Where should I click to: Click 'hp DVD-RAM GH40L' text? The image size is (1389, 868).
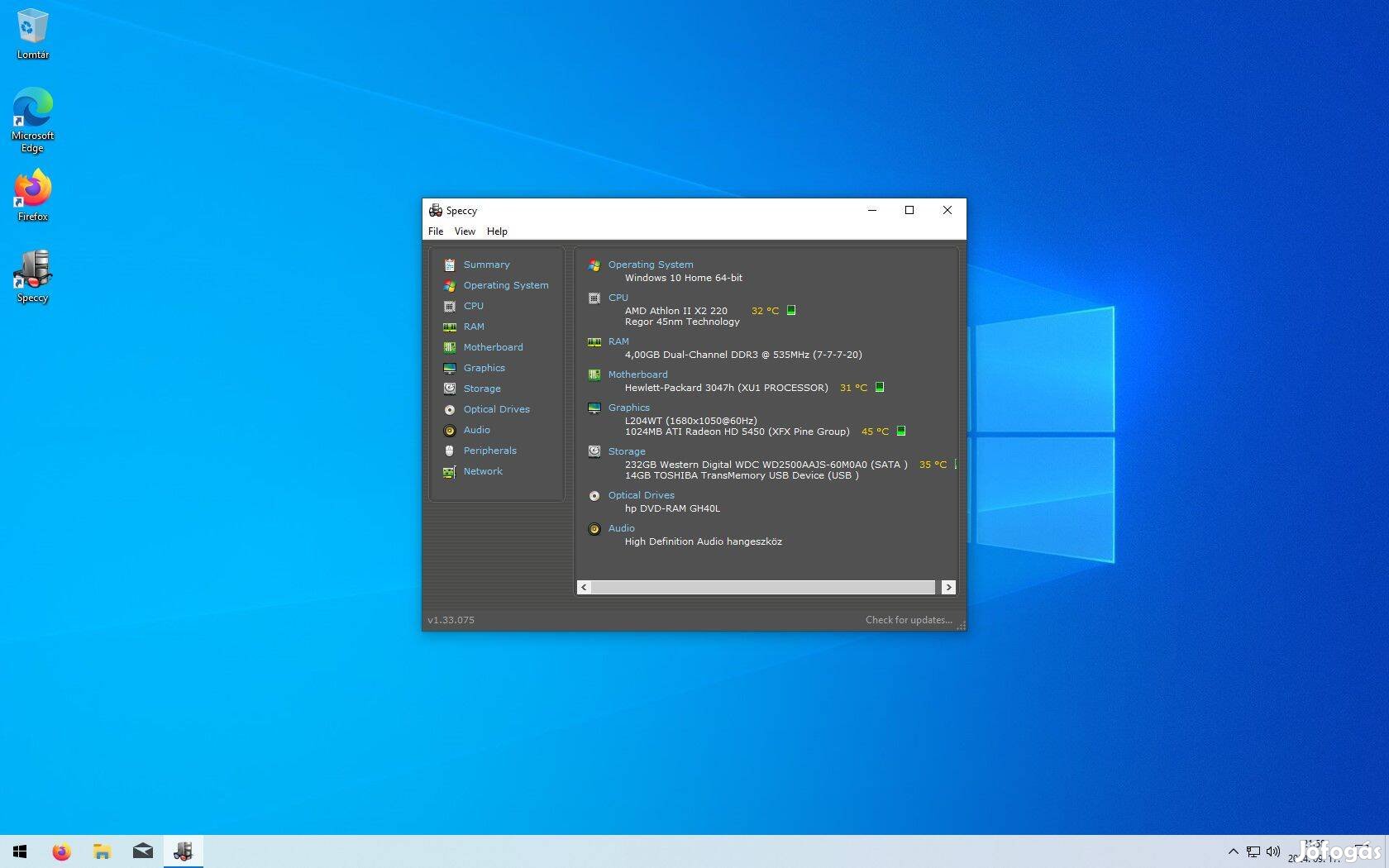tap(672, 508)
